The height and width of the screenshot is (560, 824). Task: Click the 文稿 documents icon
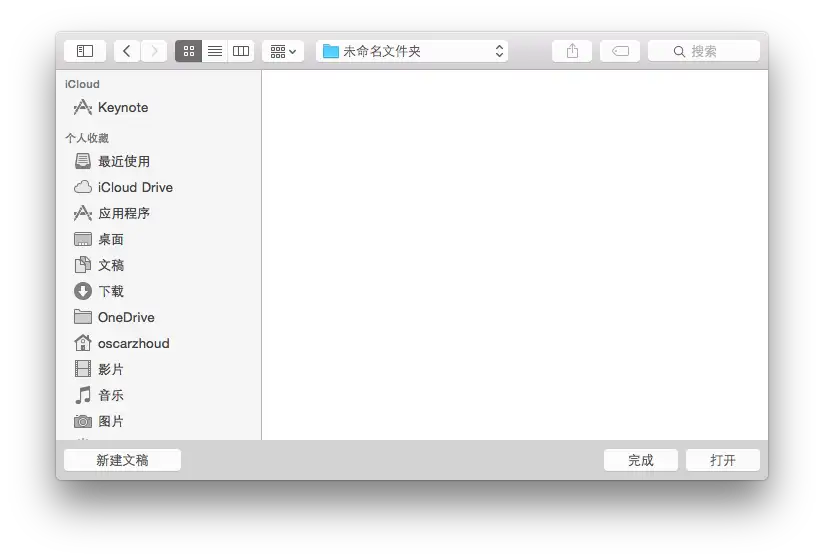(83, 265)
